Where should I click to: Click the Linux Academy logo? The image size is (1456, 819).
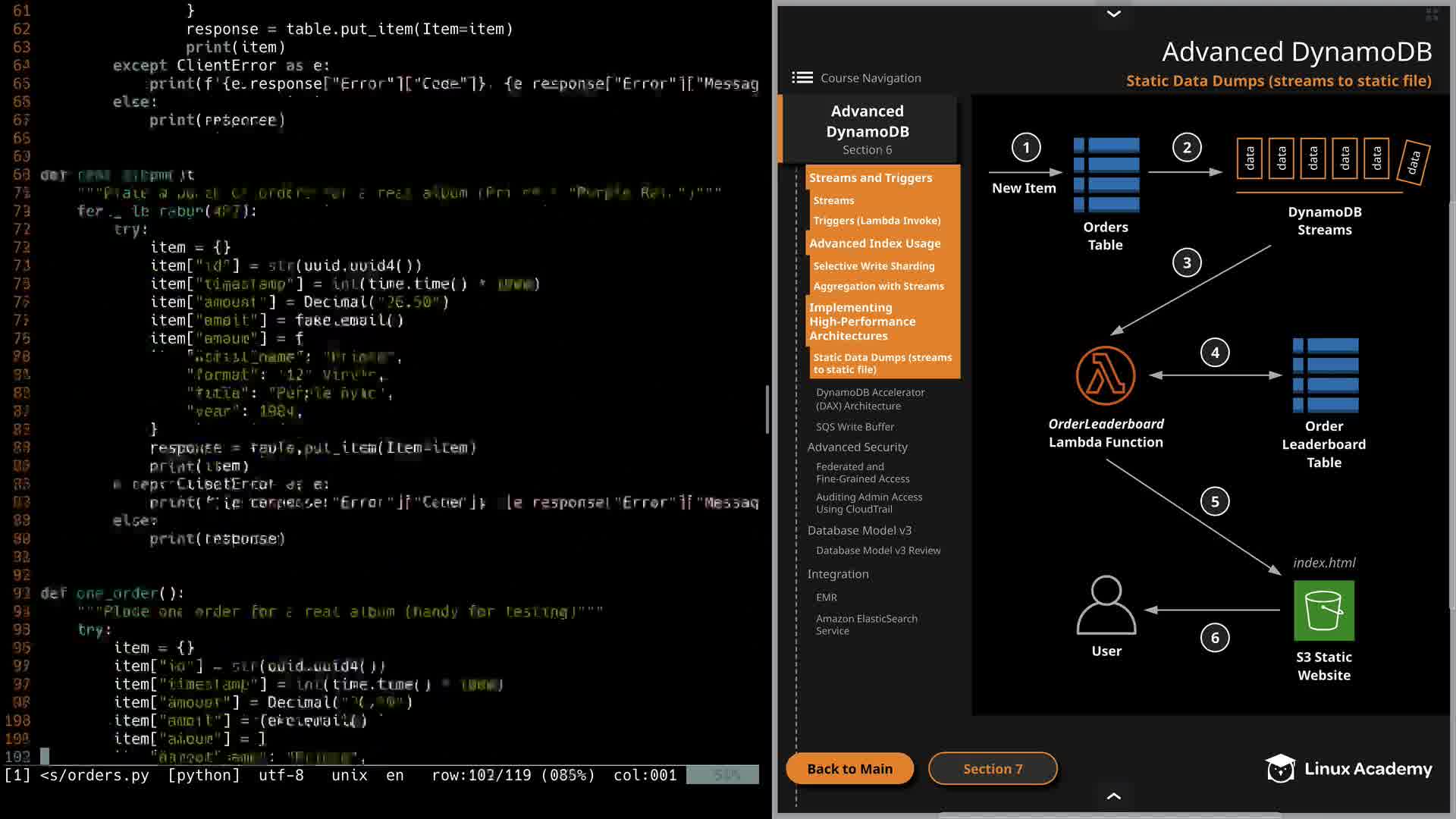[x=1348, y=769]
